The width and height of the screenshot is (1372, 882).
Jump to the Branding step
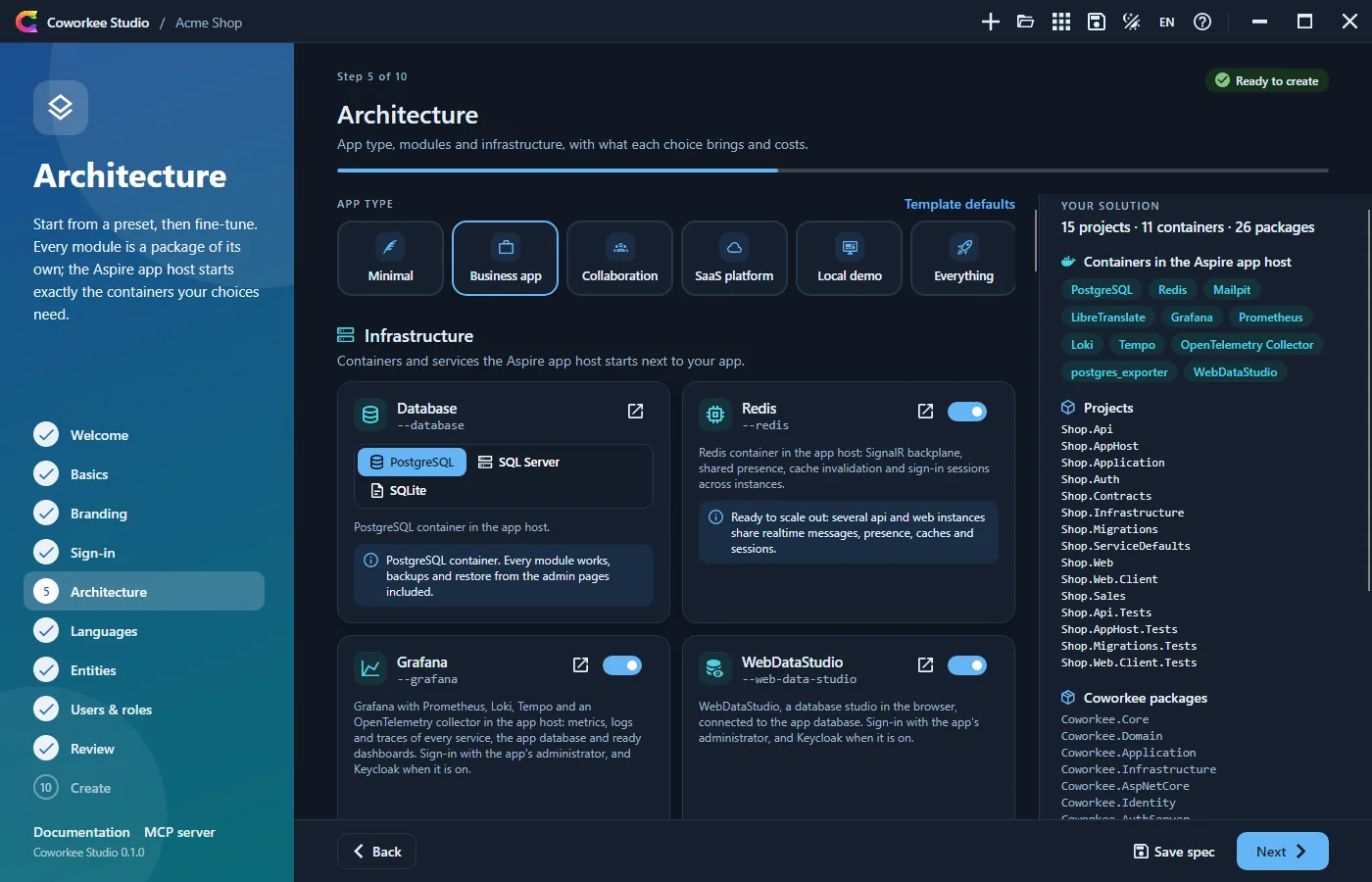tap(144, 513)
